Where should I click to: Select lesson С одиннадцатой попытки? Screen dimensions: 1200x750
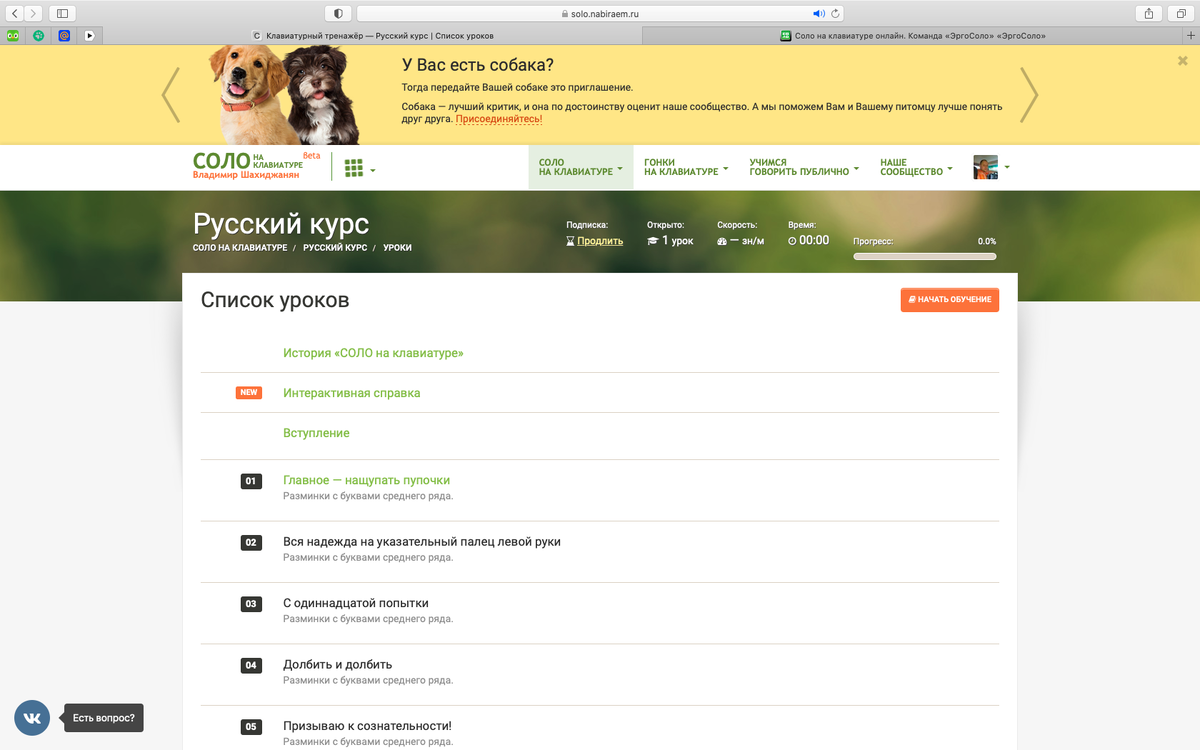point(356,603)
